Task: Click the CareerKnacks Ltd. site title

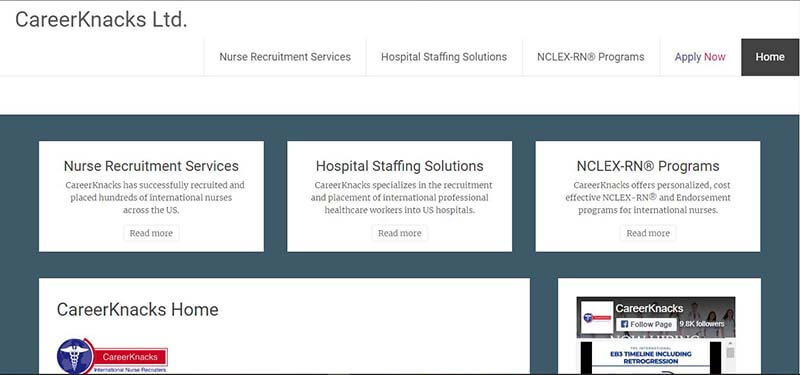Action: (102, 19)
